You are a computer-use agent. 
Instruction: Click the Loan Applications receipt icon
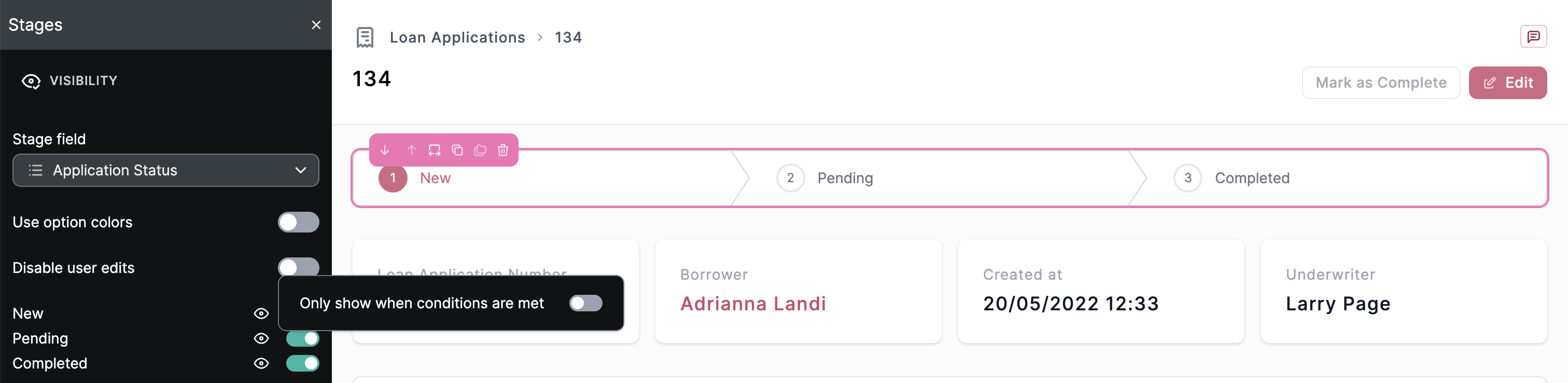coord(365,37)
